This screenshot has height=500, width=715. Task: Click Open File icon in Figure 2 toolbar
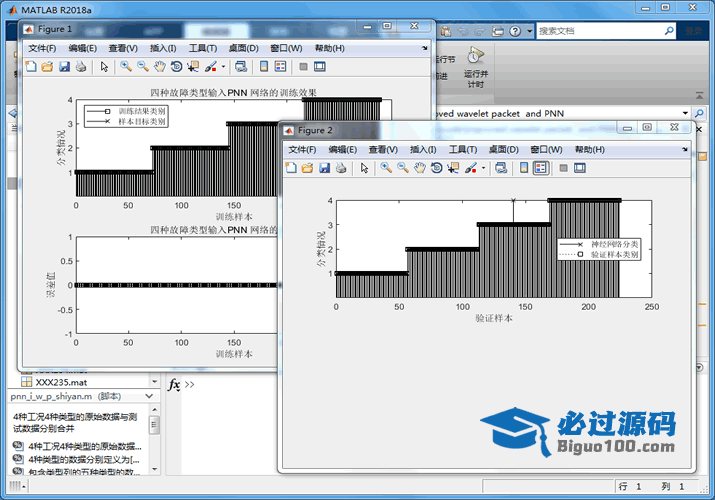point(307,168)
